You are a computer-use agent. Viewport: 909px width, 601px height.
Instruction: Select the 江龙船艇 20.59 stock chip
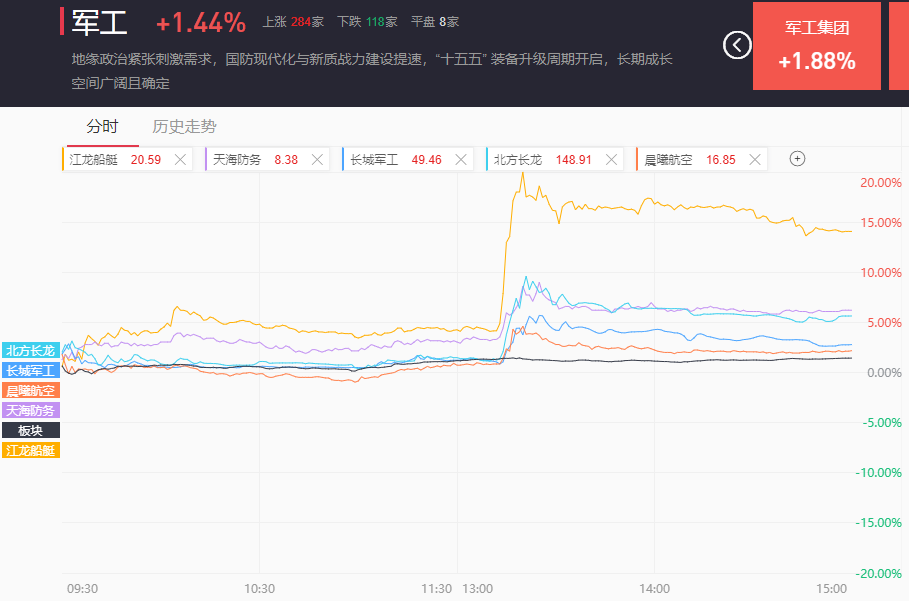pos(115,159)
